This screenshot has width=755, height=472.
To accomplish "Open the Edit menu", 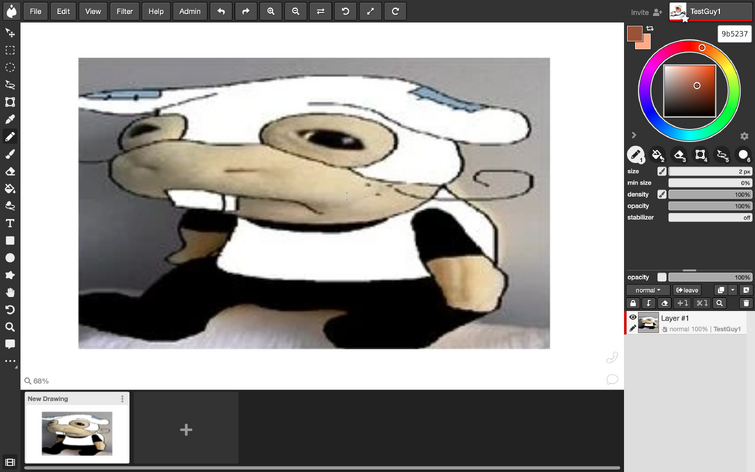I will [63, 11].
